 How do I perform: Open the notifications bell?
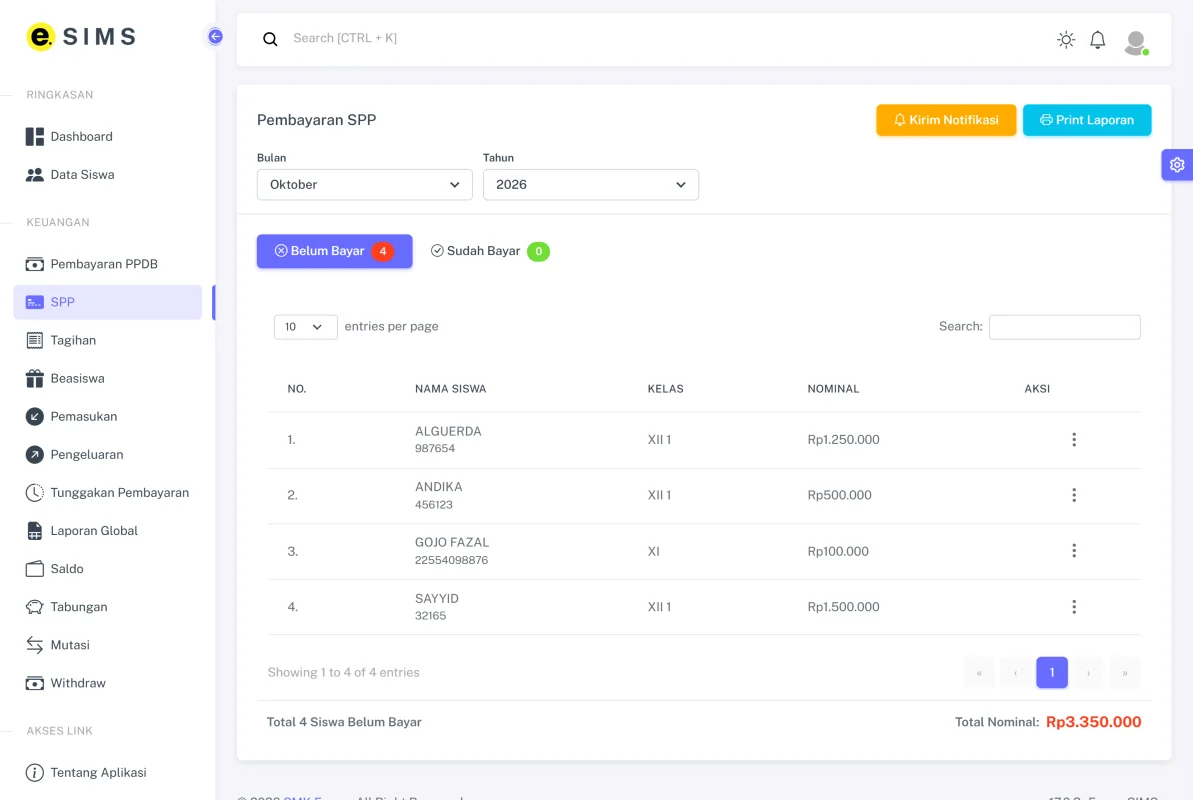pos(1097,40)
